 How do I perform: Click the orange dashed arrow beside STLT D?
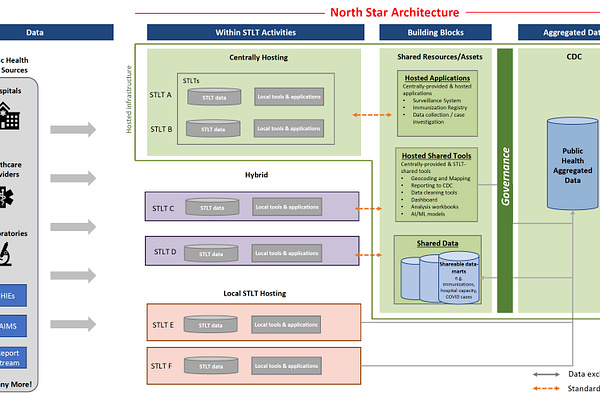(x=368, y=255)
